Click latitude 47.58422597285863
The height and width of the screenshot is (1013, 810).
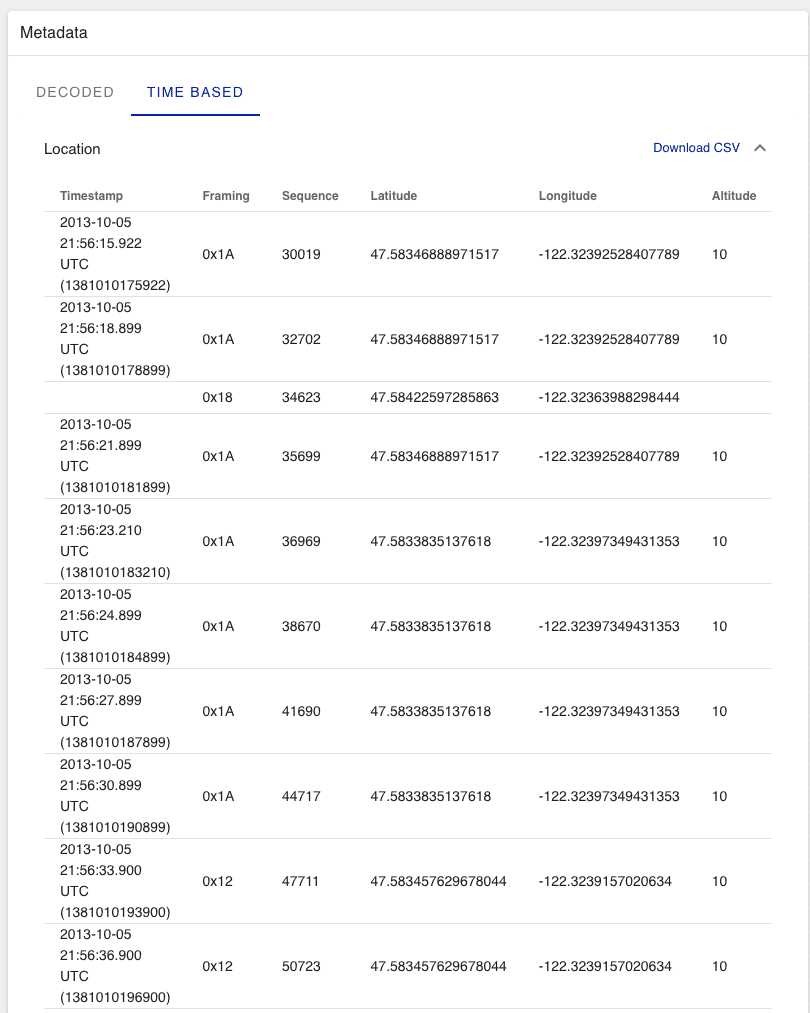435,397
